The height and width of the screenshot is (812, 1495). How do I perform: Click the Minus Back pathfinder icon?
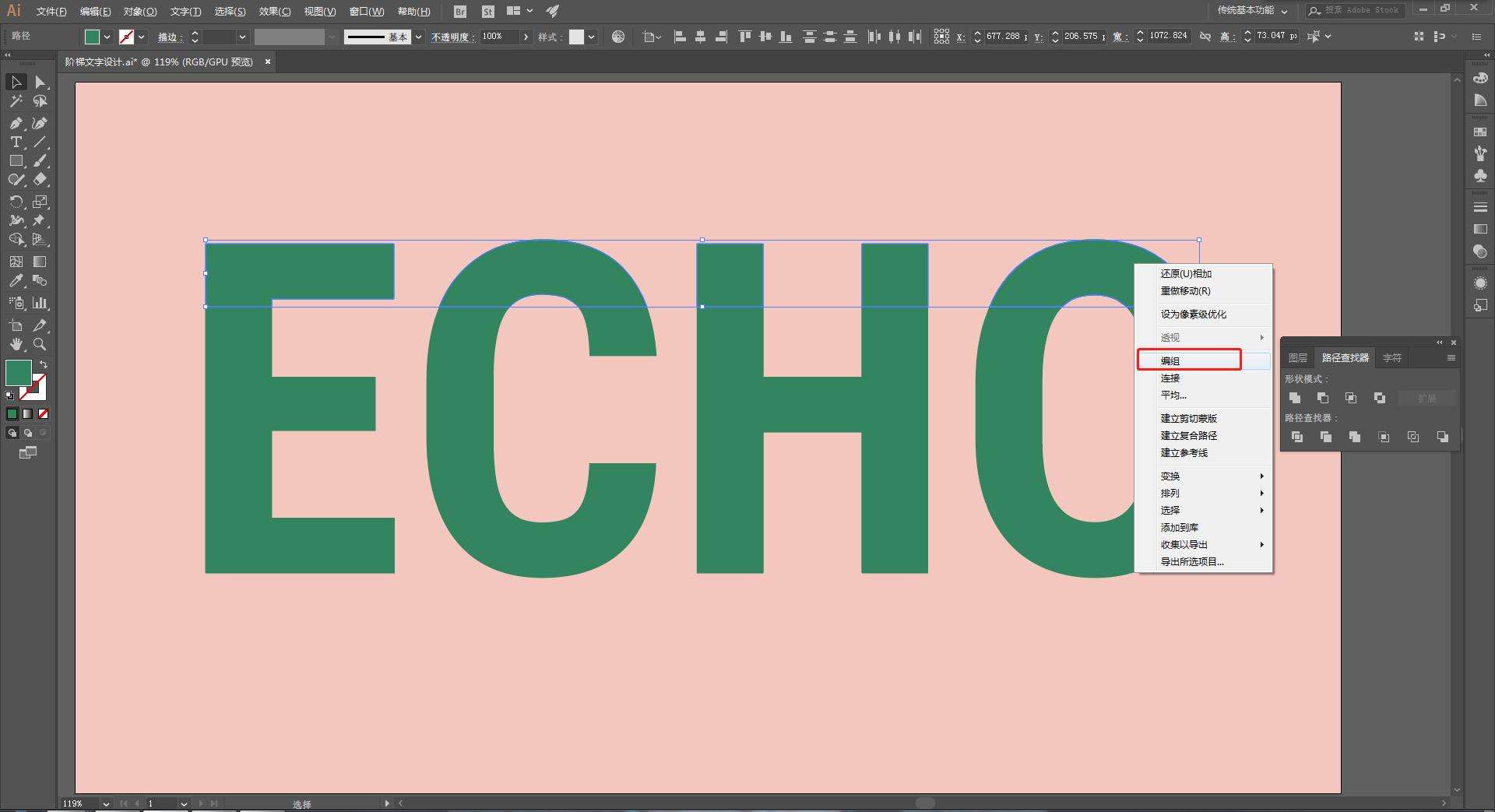1442,437
